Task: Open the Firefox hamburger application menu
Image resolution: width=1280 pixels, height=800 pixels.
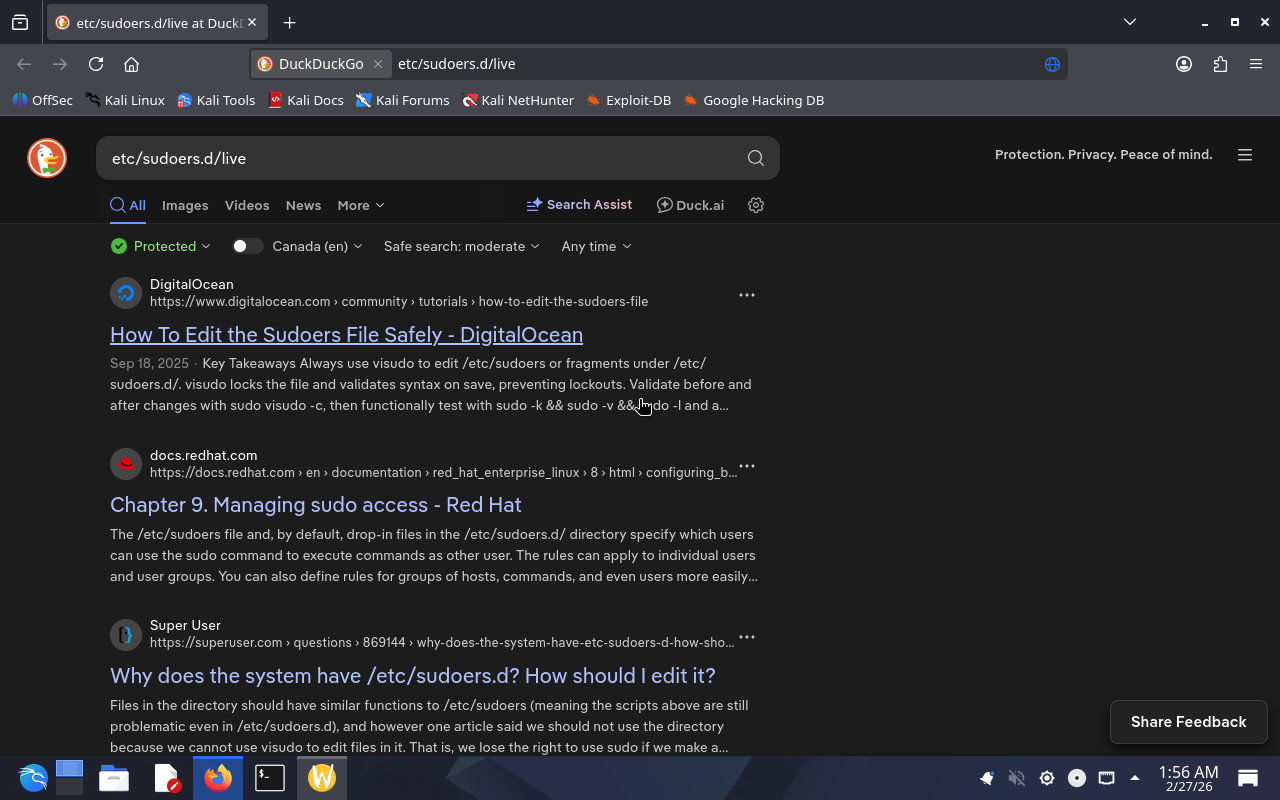Action: click(1256, 64)
